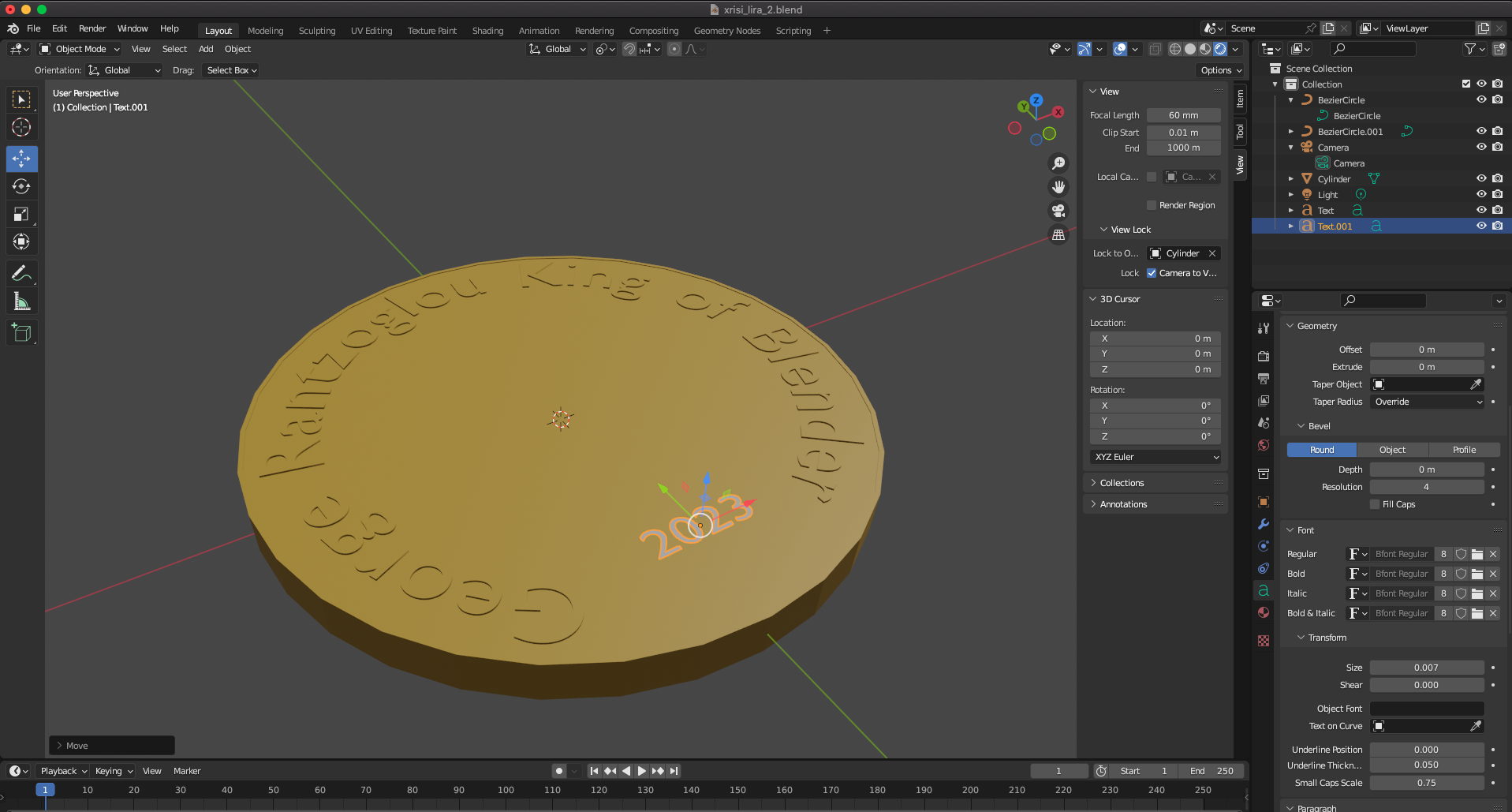Viewport: 1512px width, 812px height.
Task: Adjust the Small Caps Scale slider
Action: tap(1426, 783)
